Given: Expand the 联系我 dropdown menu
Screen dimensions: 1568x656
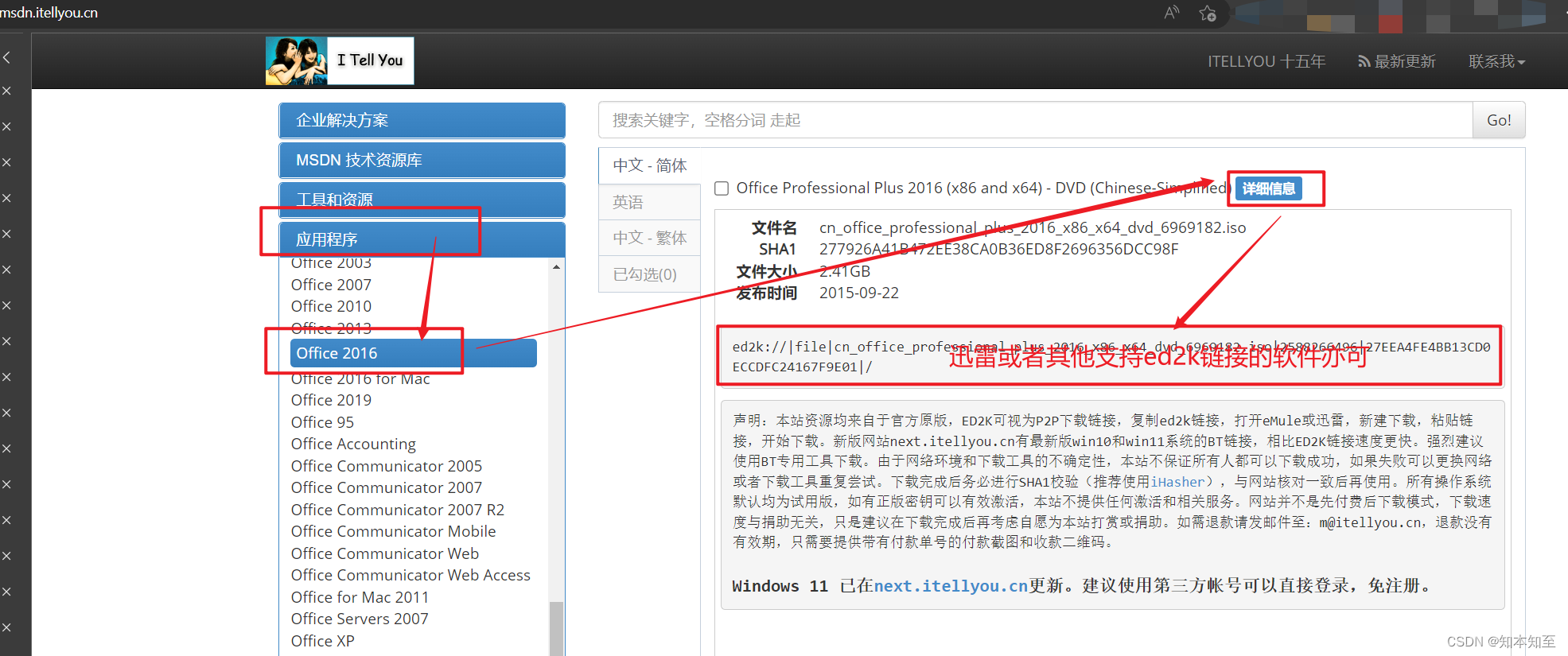Looking at the screenshot, I should pyautogui.click(x=1496, y=61).
